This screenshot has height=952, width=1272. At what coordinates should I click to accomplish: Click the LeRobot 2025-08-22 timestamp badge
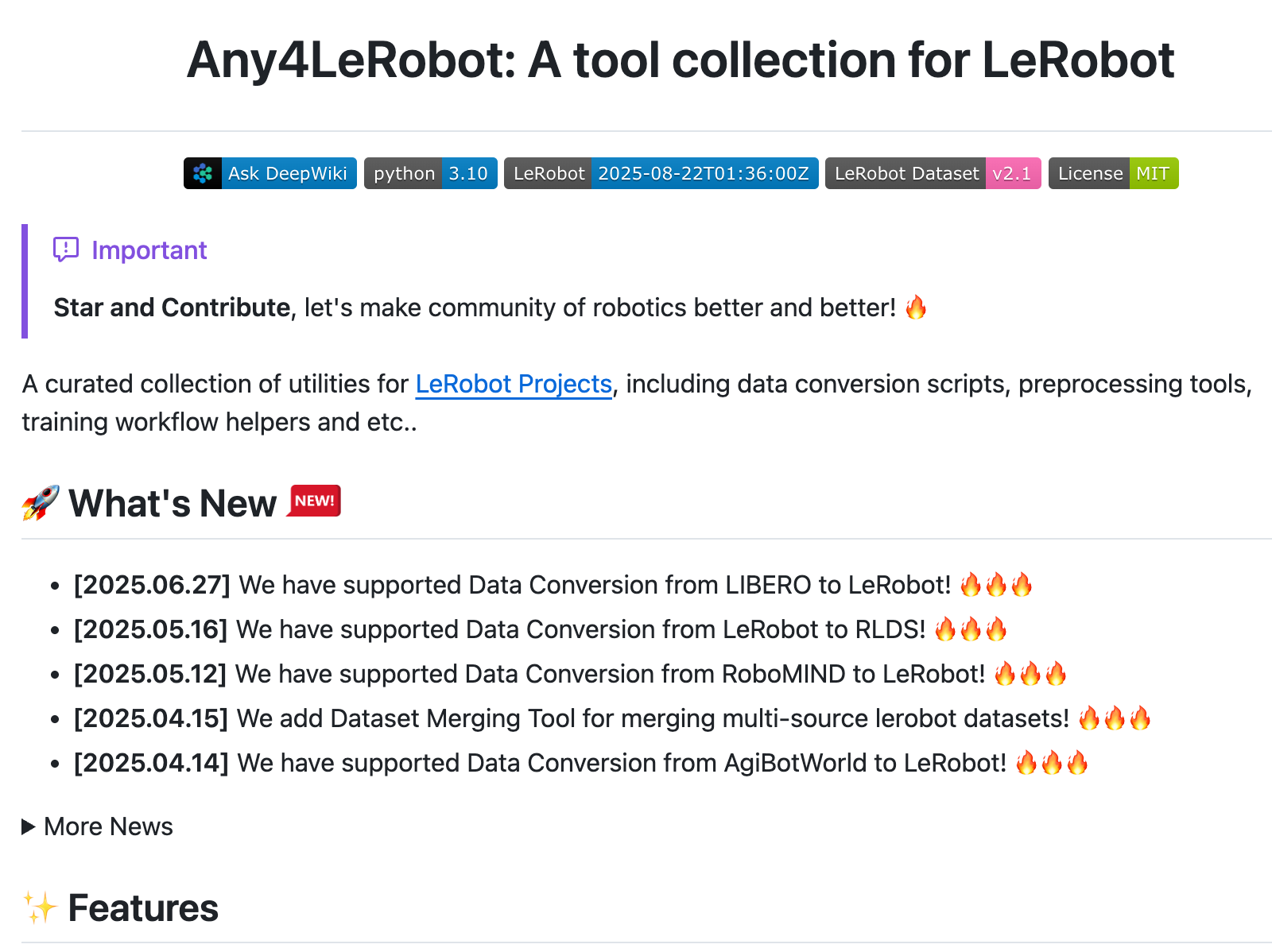[661, 173]
